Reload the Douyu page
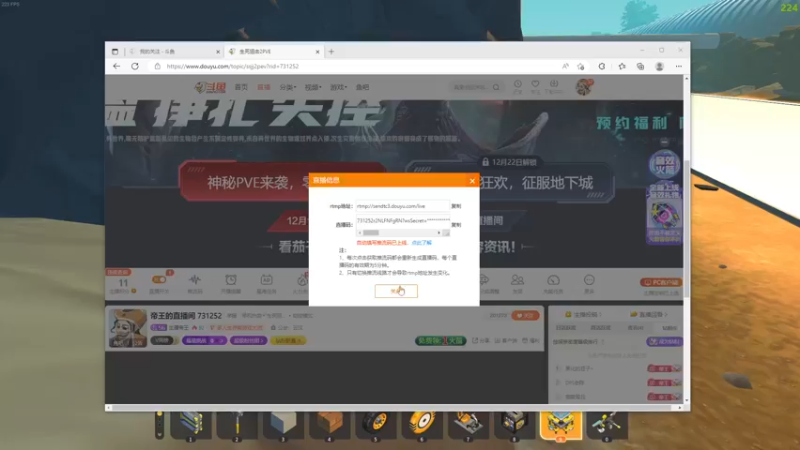The image size is (800, 450). (x=135, y=66)
